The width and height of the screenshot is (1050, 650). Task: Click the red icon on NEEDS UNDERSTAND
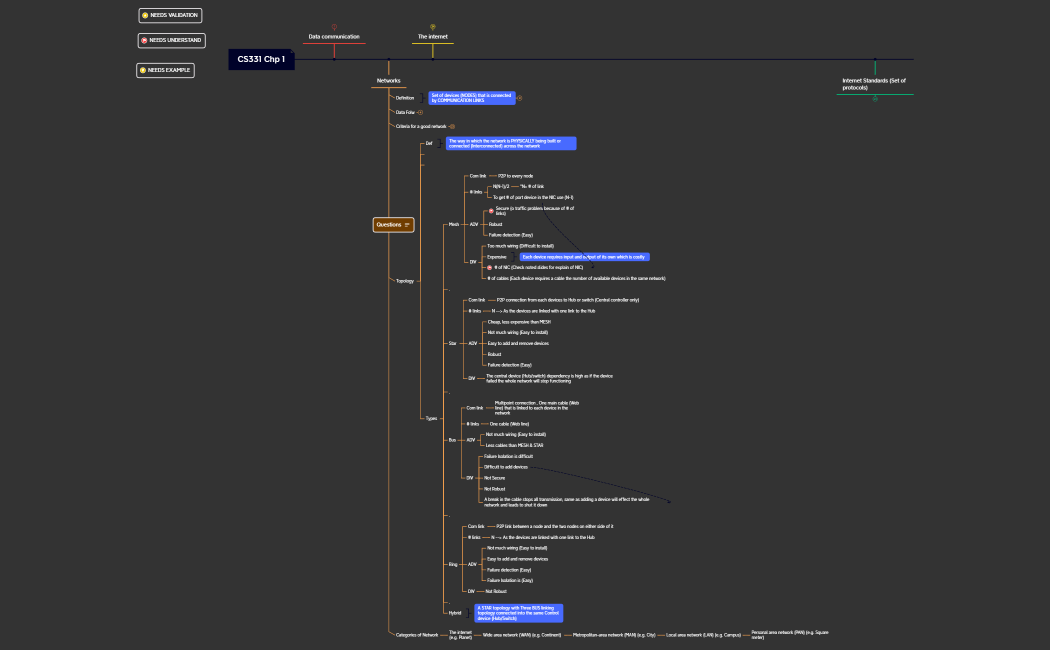(145, 41)
